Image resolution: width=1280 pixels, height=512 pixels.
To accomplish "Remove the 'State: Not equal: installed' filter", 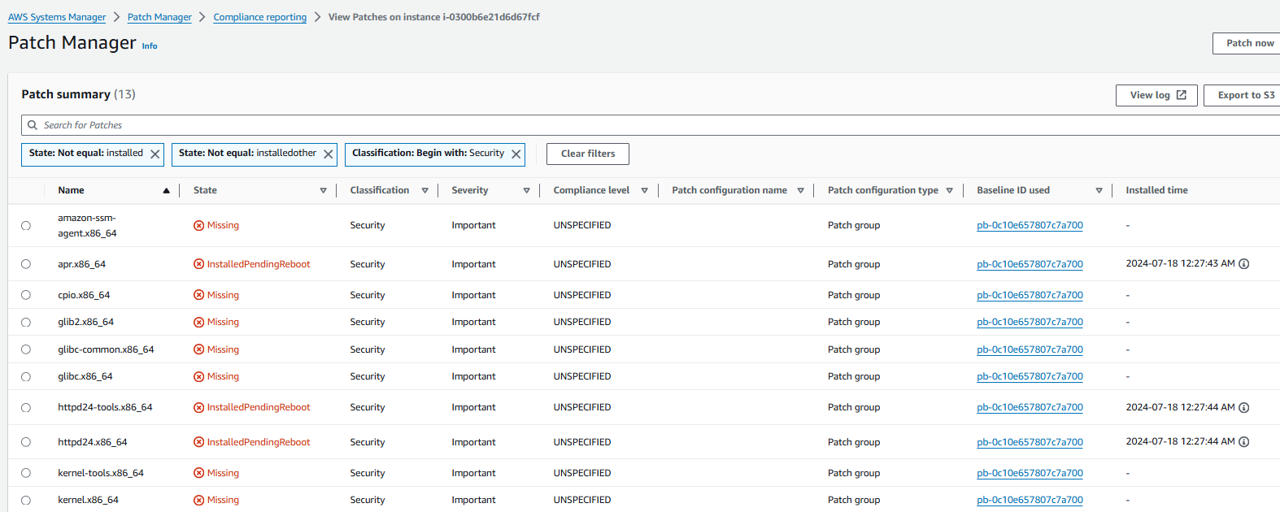I will click(x=155, y=154).
